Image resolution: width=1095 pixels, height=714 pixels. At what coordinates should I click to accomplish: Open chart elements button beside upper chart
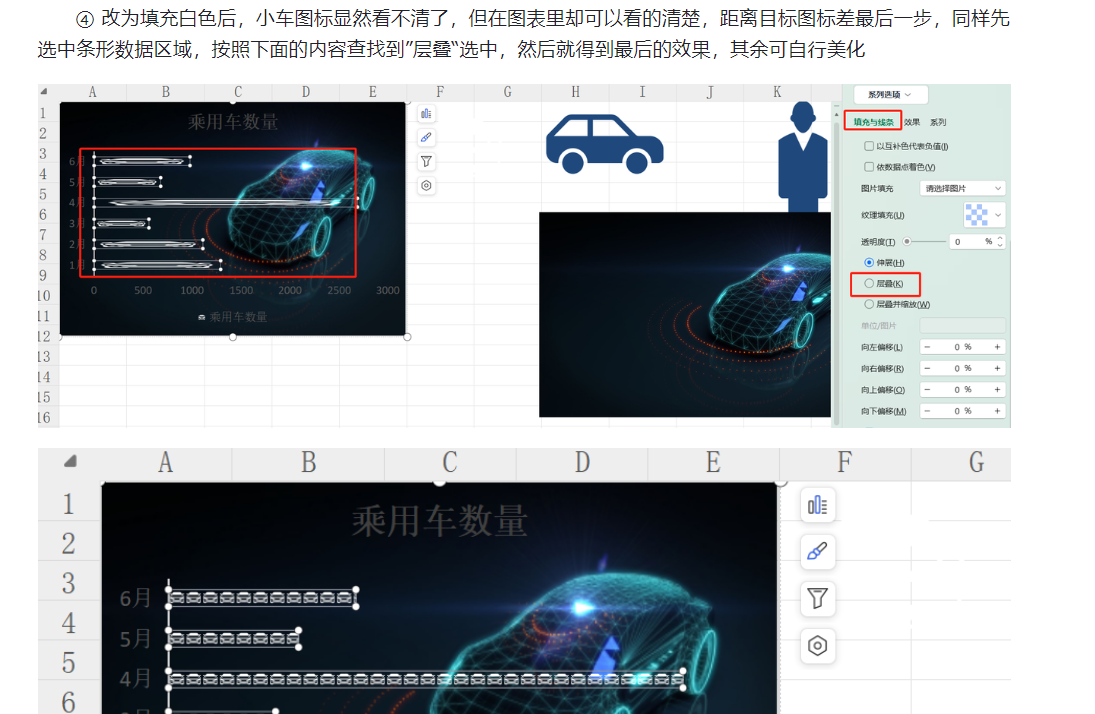(426, 114)
